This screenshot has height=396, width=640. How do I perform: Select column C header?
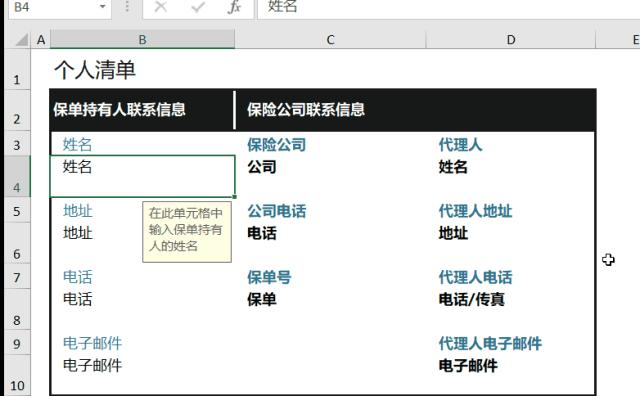[x=330, y=40]
